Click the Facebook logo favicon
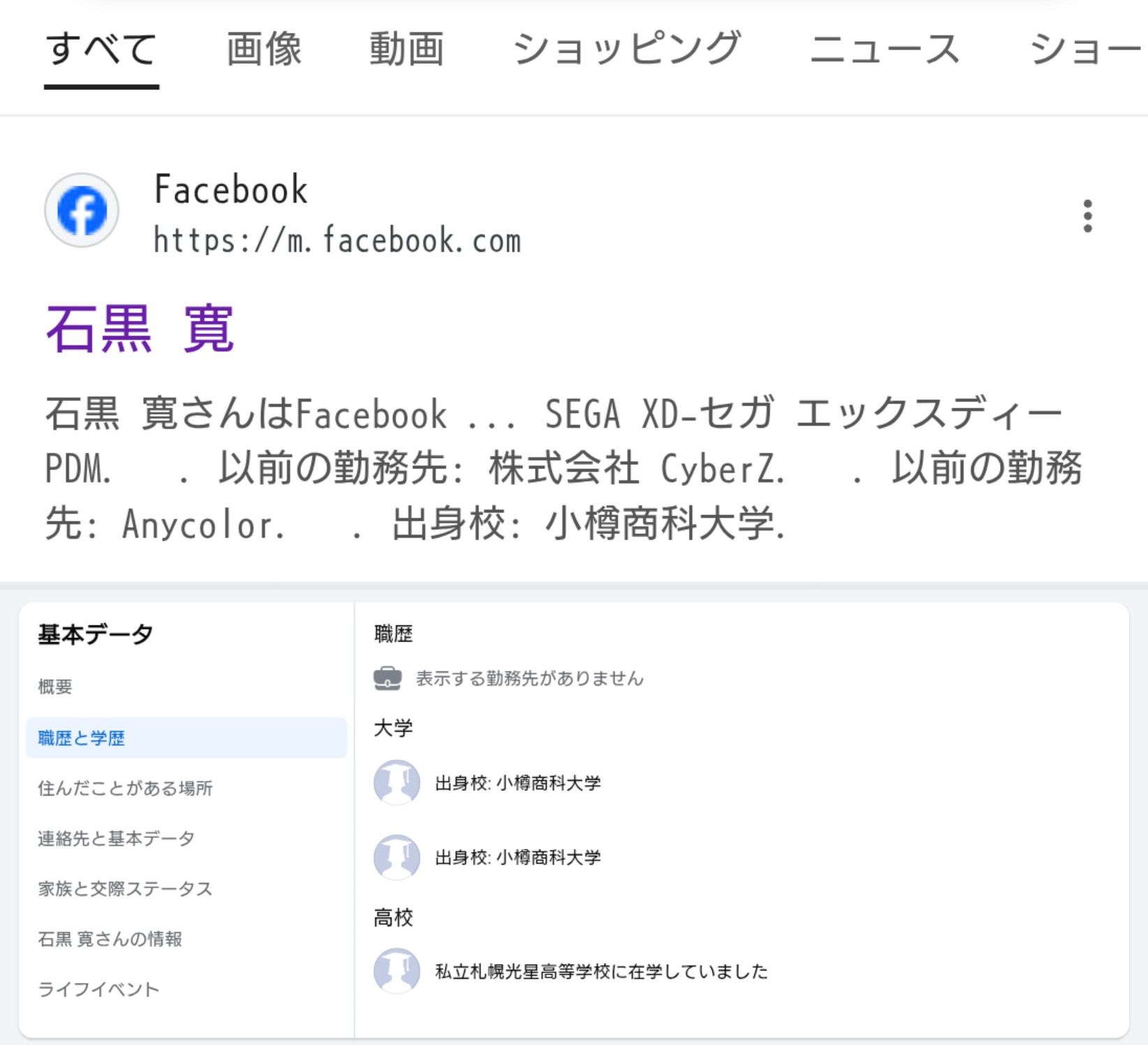1148x1045 pixels. tap(82, 210)
